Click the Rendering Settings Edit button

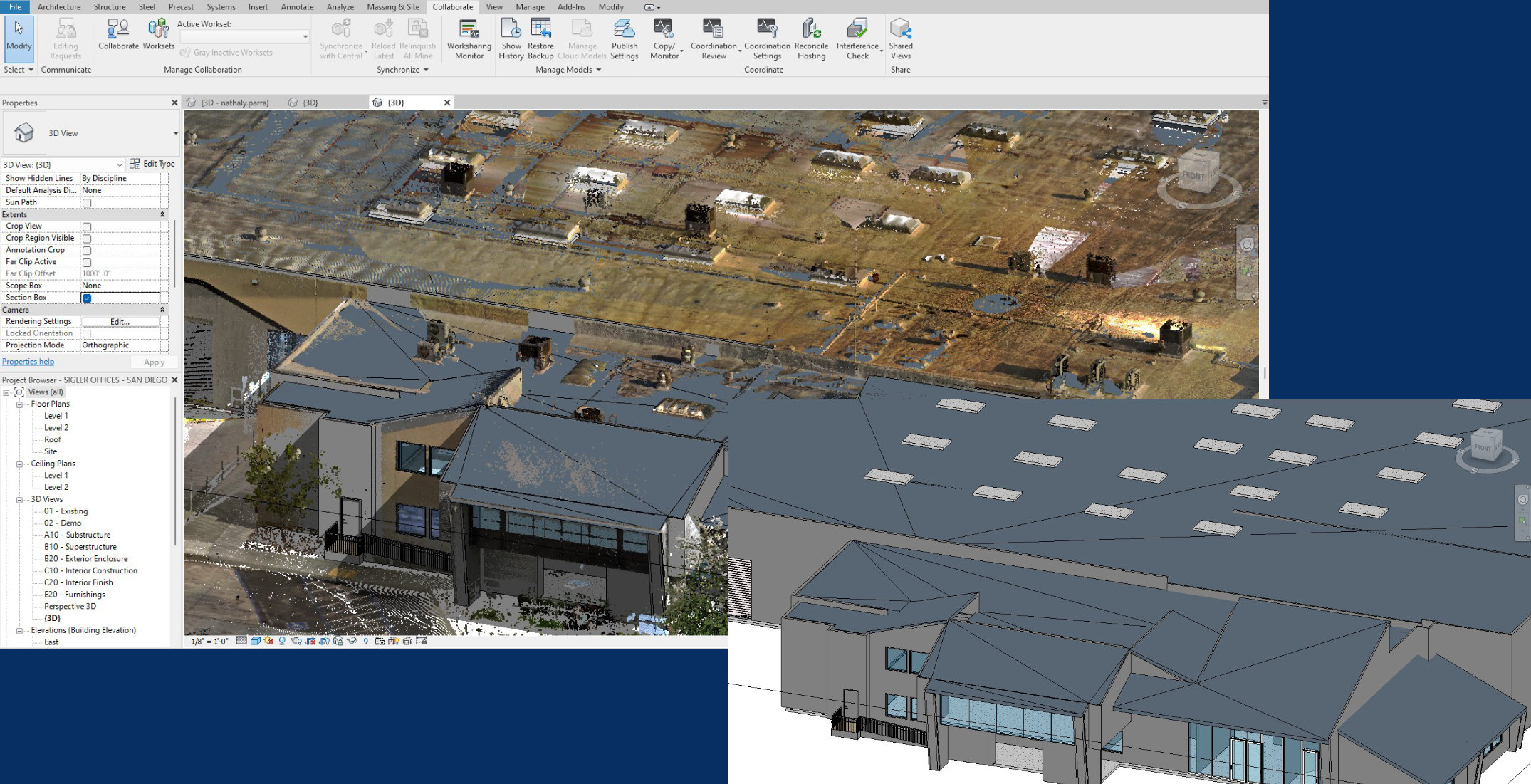click(120, 322)
